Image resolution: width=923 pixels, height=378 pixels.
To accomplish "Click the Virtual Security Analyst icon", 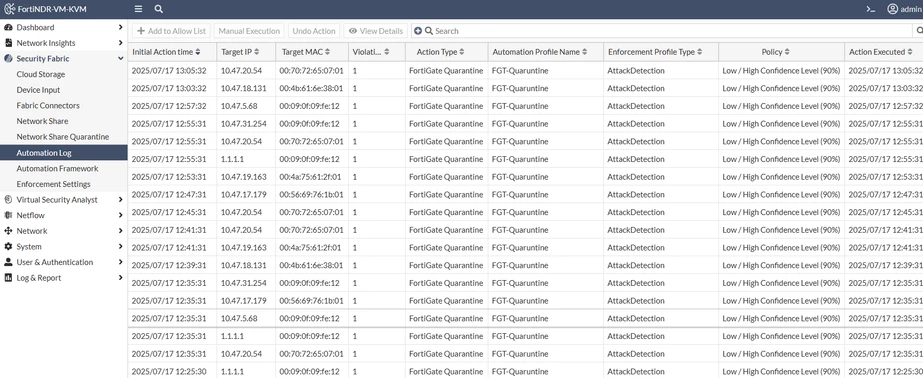I will coord(8,200).
